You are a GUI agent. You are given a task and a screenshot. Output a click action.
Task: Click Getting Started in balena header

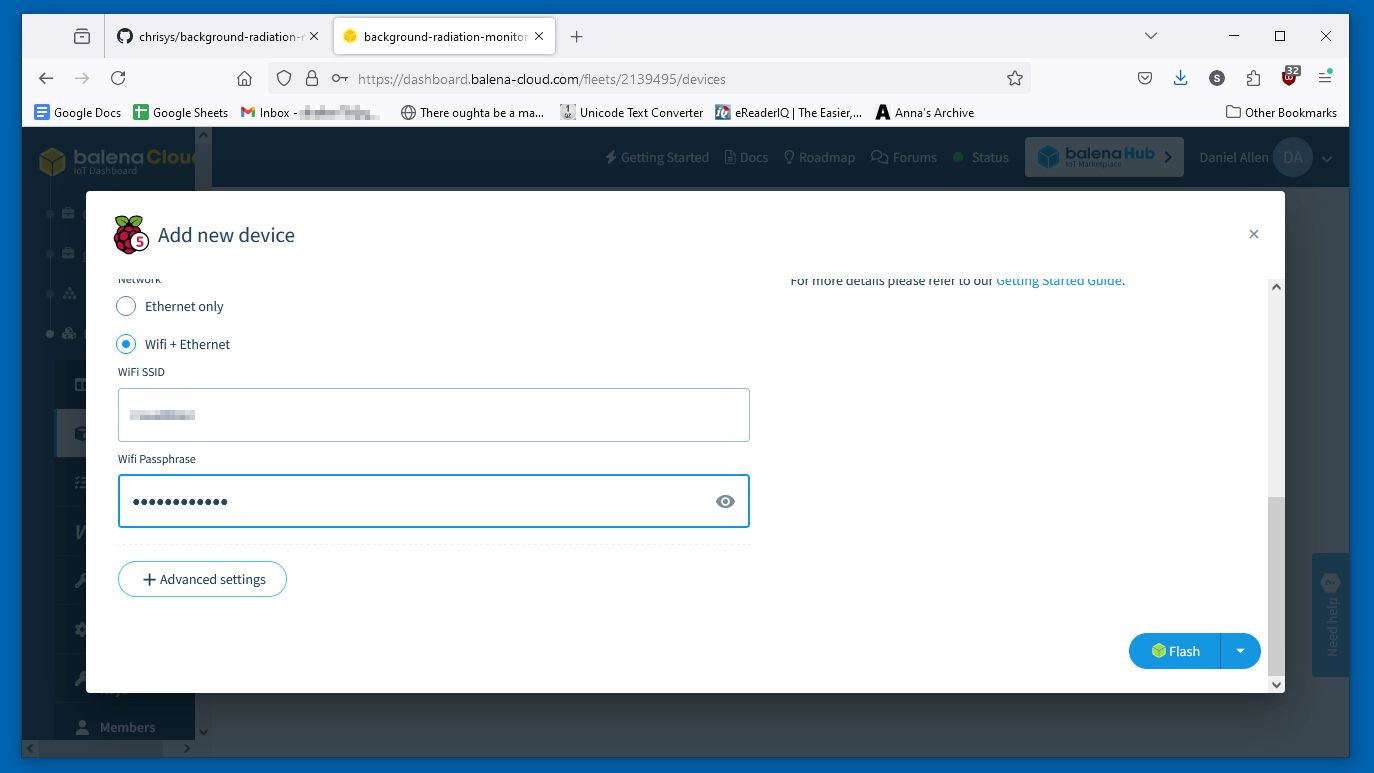coord(657,157)
